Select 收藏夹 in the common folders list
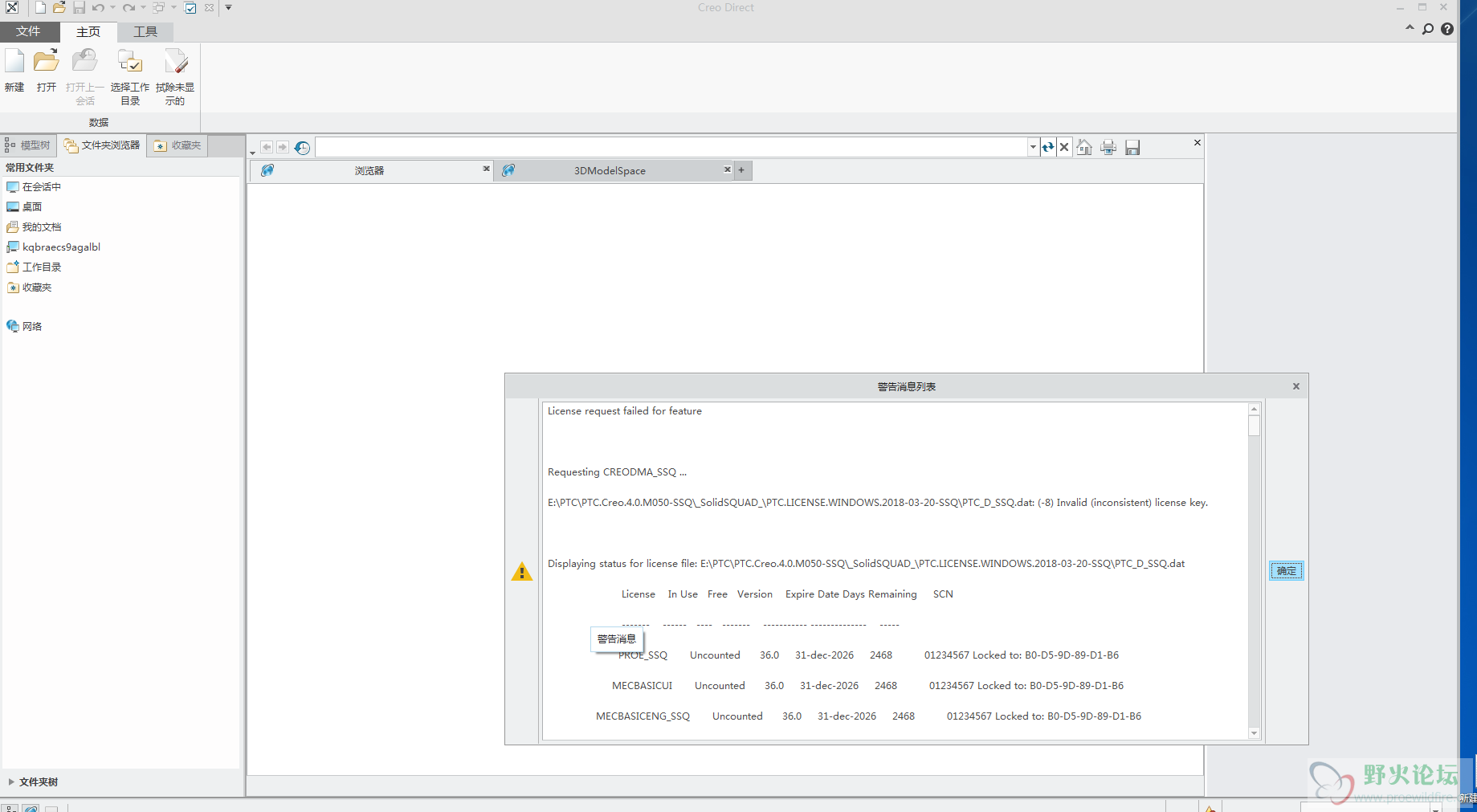 click(x=29, y=288)
